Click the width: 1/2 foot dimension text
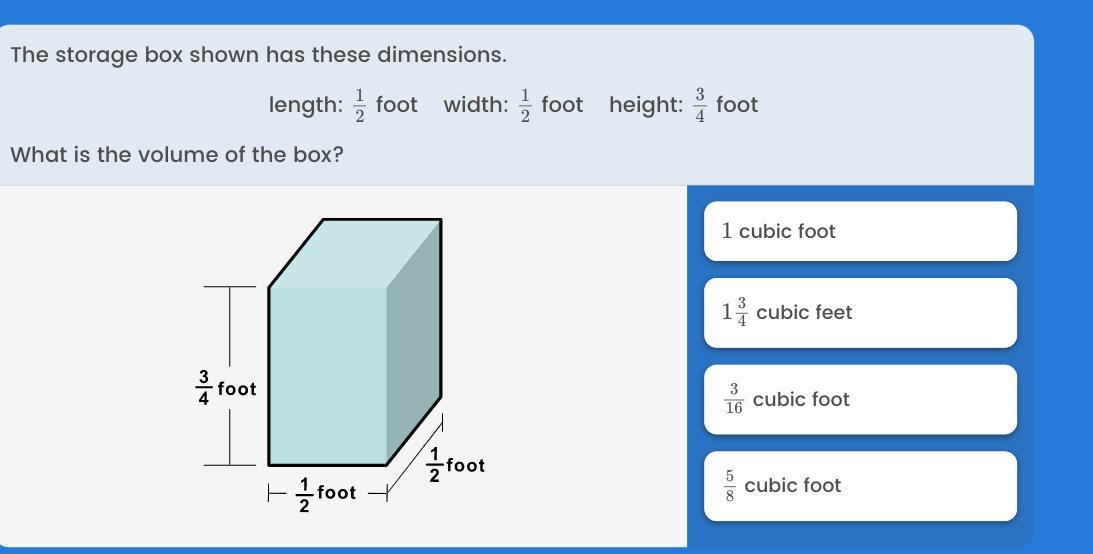Screen dimensions: 1093x554 coord(513,105)
